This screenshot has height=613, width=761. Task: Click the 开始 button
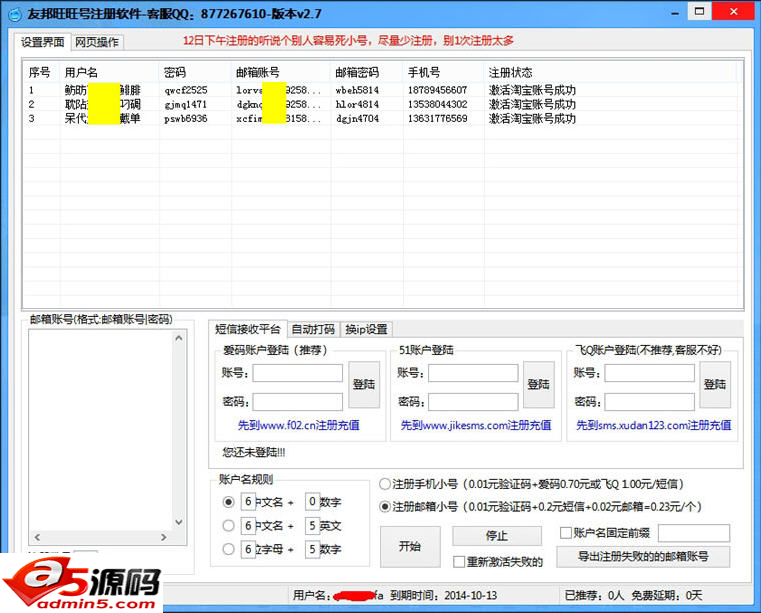point(410,547)
